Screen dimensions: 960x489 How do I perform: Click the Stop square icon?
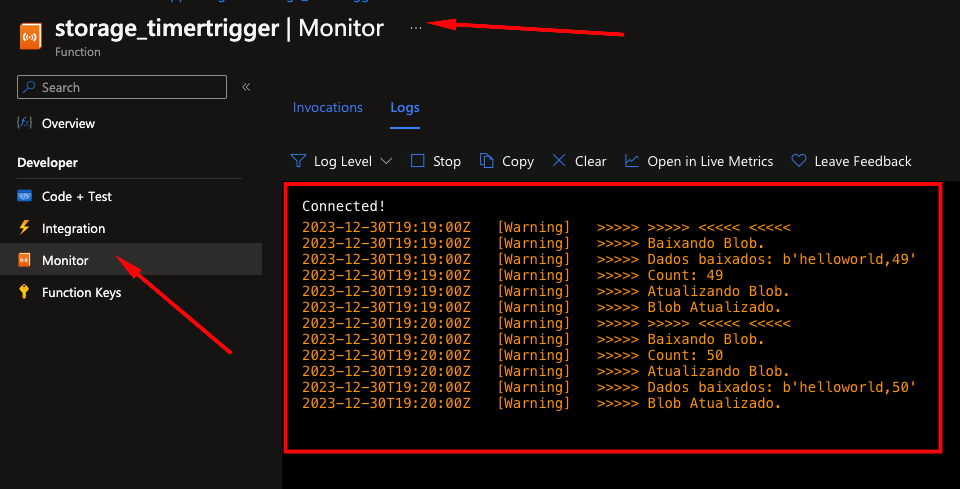[418, 161]
